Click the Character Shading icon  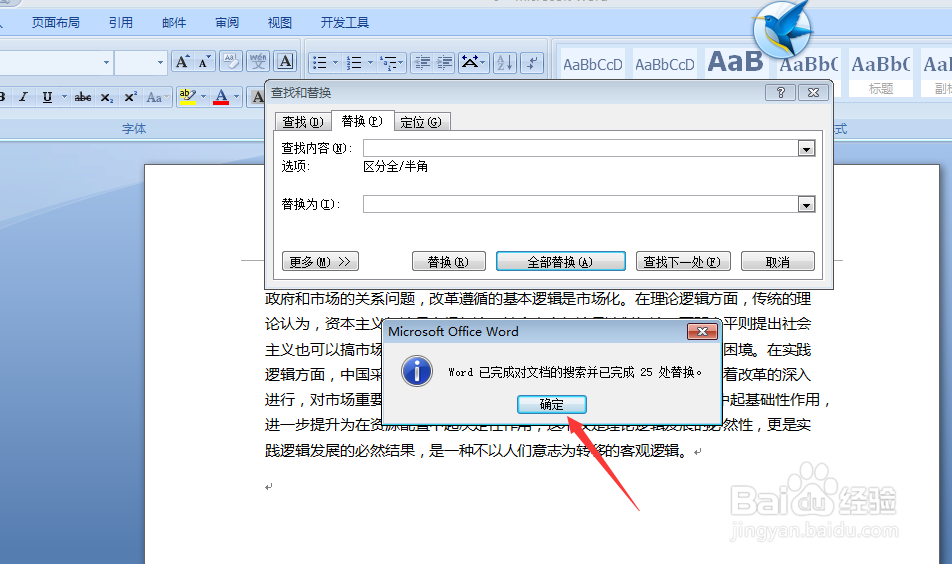pyautogui.click(x=257, y=97)
